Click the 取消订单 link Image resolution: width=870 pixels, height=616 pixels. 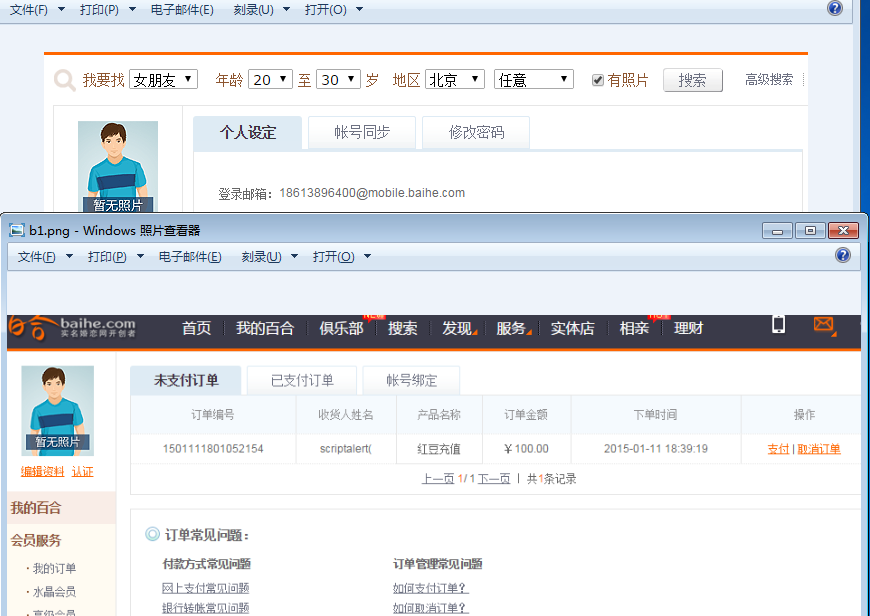819,449
